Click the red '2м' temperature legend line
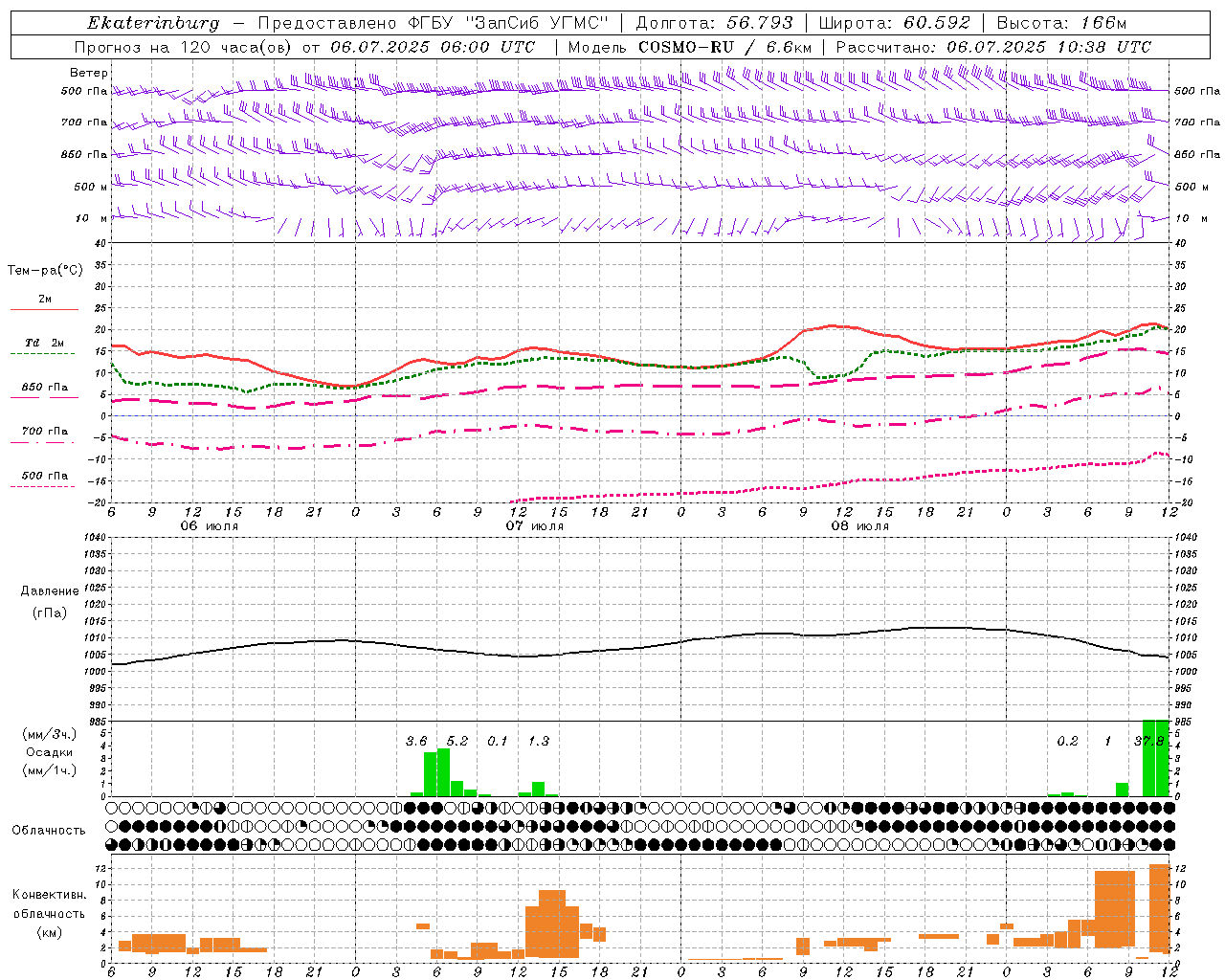This screenshot has height=980, width=1225. tap(44, 309)
